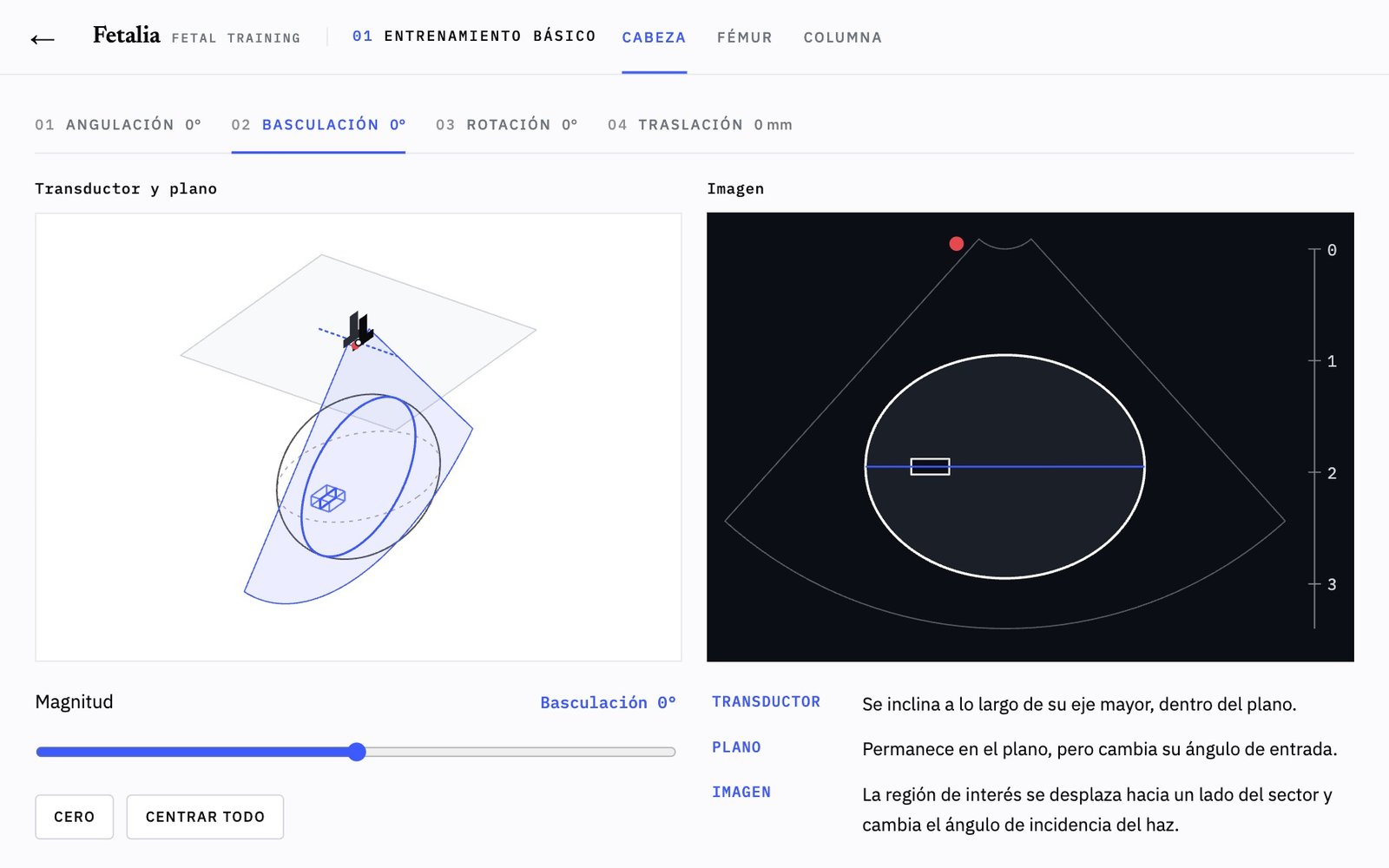The height and width of the screenshot is (868, 1389).
Task: Click the transducer probe icon in 3D view
Action: (359, 330)
